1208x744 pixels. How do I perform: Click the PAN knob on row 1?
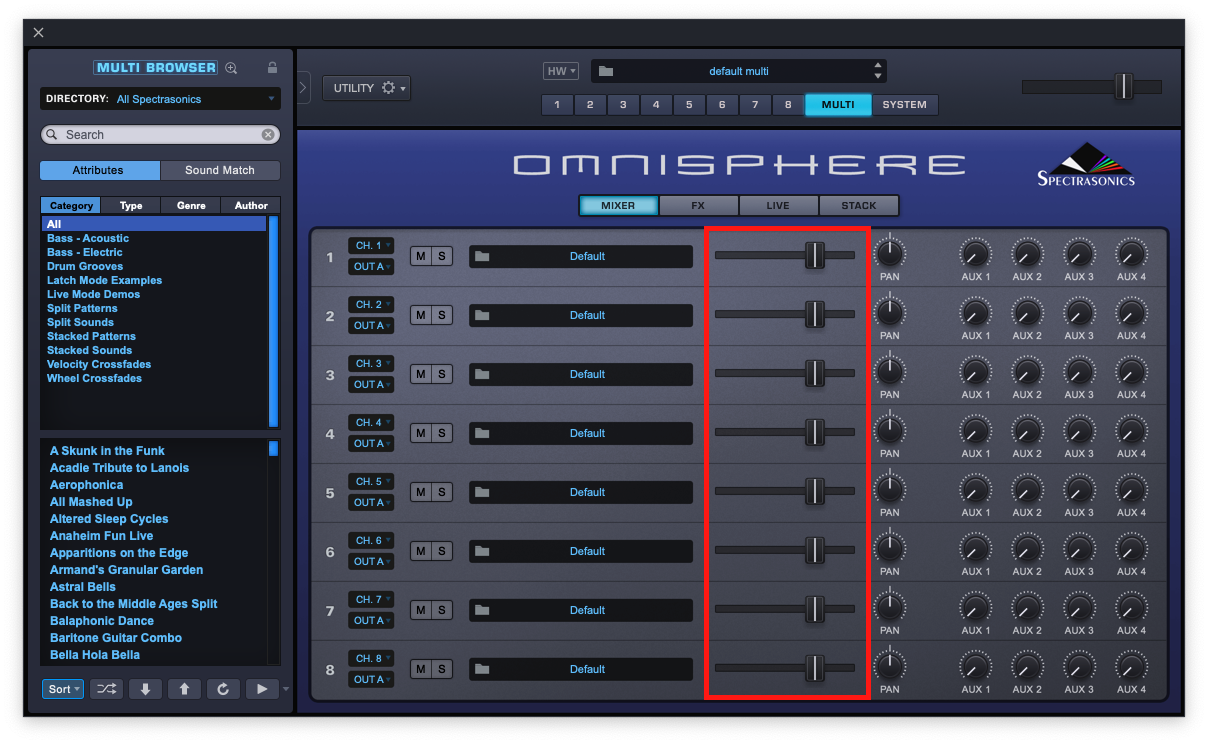[x=889, y=252]
